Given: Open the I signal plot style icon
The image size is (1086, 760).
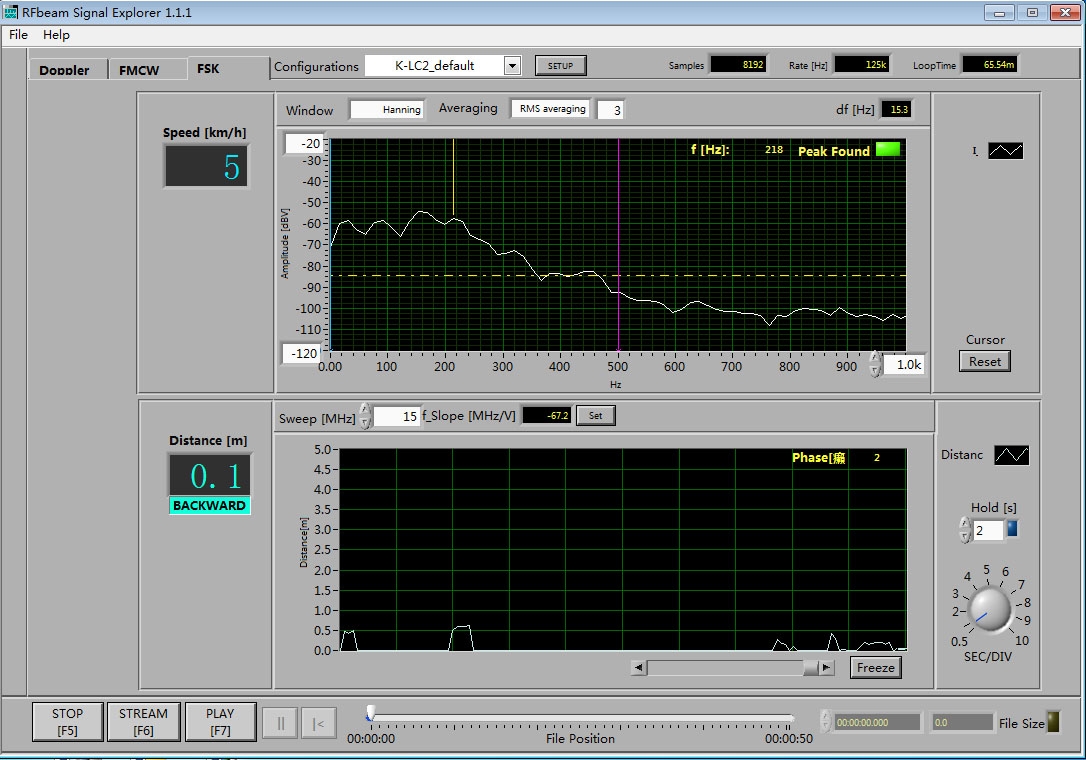Looking at the screenshot, I should [1005, 150].
